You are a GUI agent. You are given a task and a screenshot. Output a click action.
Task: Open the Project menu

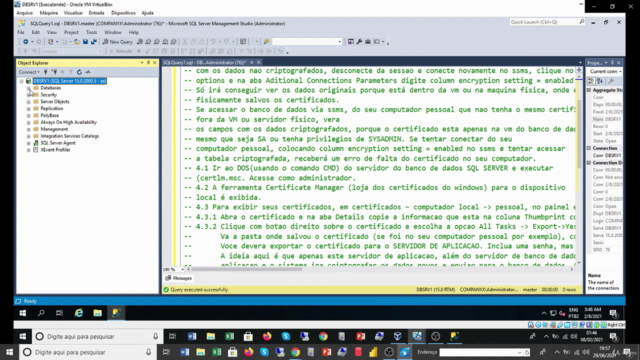71,32
